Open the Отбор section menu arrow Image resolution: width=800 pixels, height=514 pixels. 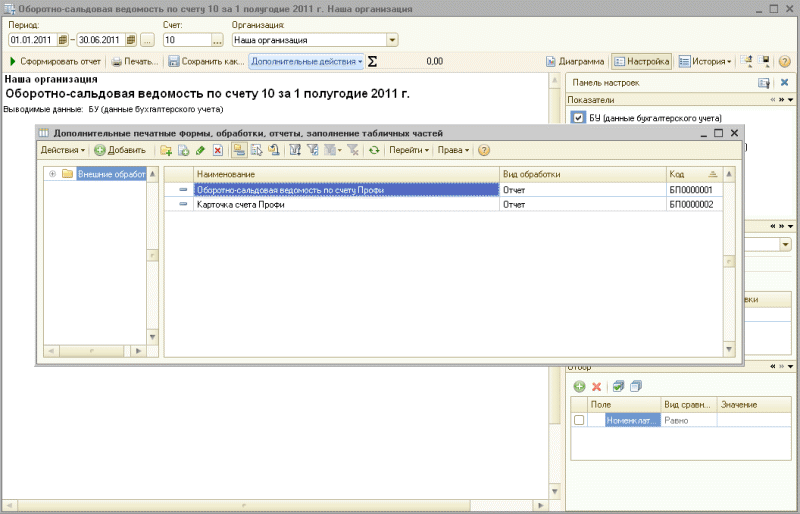[x=791, y=366]
